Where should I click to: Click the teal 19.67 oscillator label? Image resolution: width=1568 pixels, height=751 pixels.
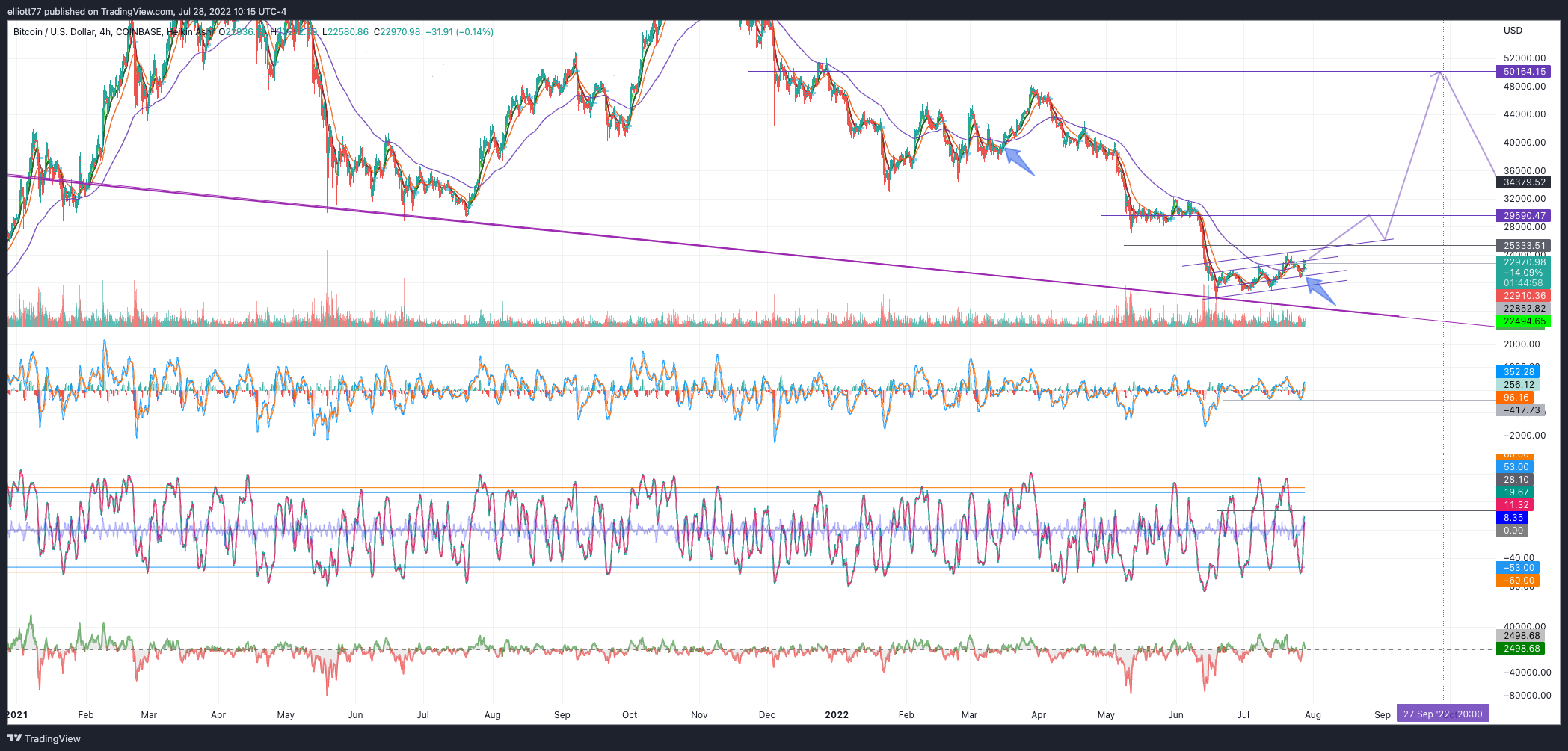[x=1515, y=492]
